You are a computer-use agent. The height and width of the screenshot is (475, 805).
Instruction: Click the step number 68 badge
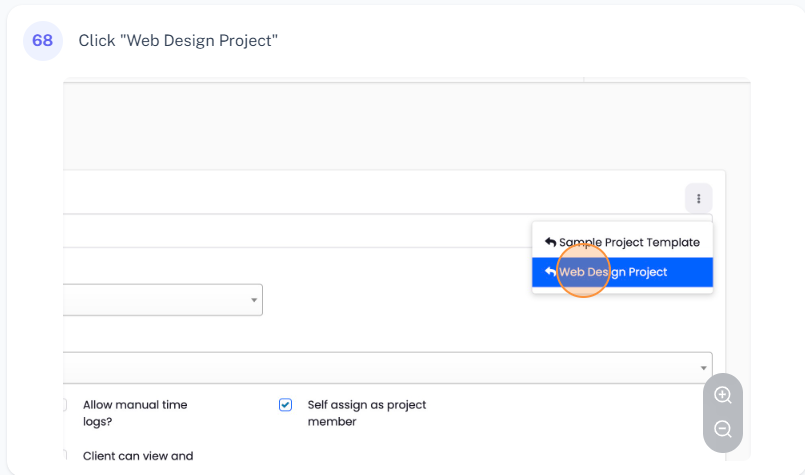coord(42,40)
